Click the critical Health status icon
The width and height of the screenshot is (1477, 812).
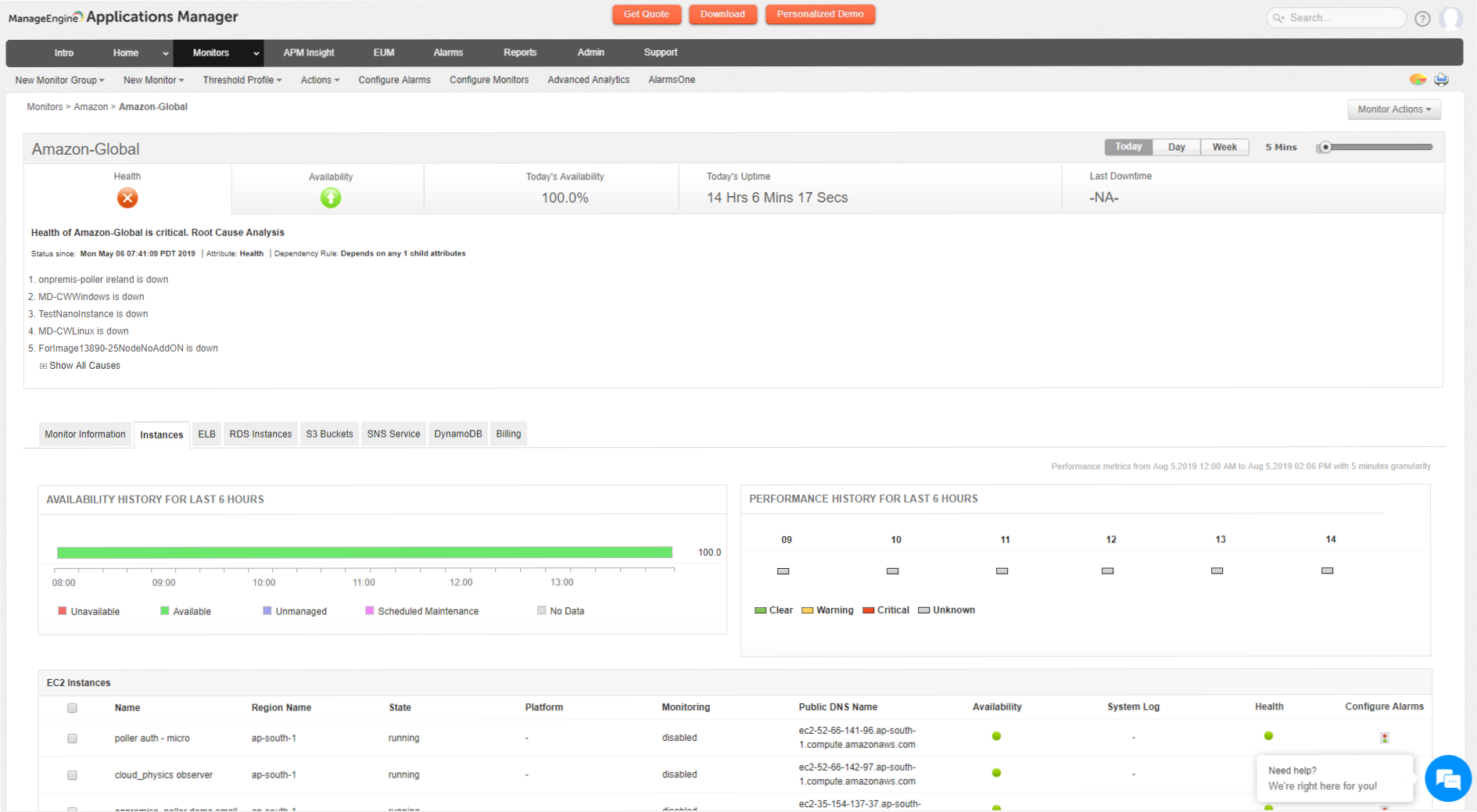click(127, 198)
